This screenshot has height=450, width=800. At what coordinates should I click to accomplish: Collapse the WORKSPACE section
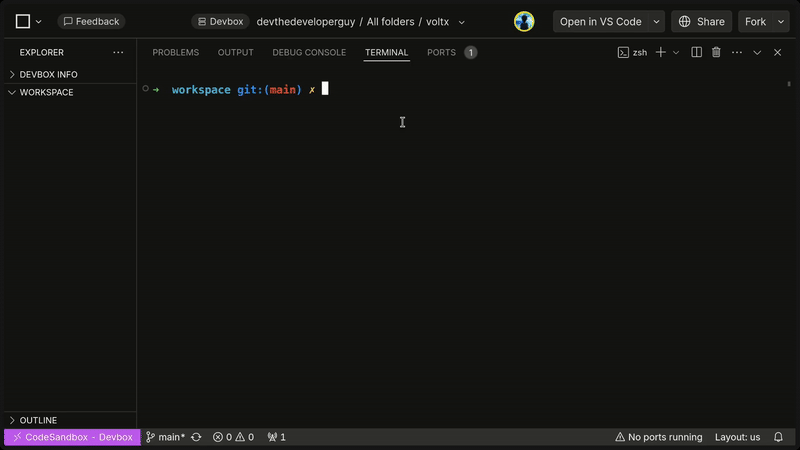click(x=70, y=92)
